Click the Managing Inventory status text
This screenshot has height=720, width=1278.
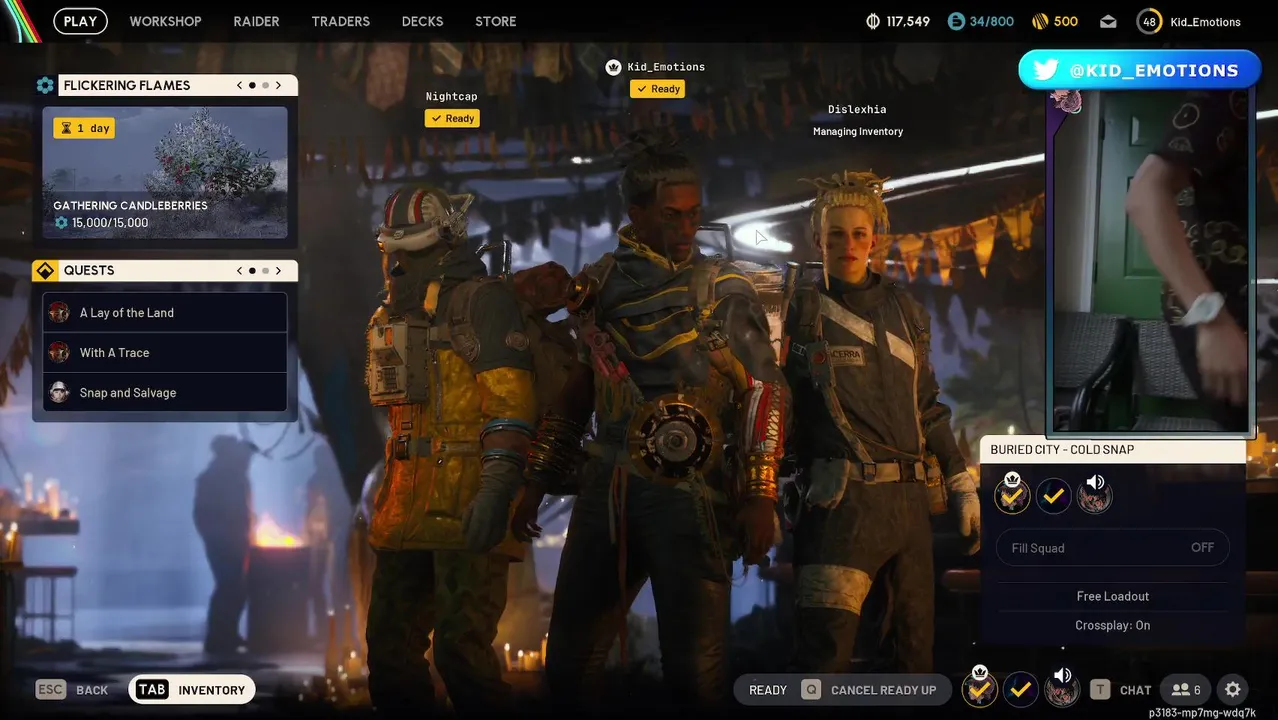click(858, 132)
